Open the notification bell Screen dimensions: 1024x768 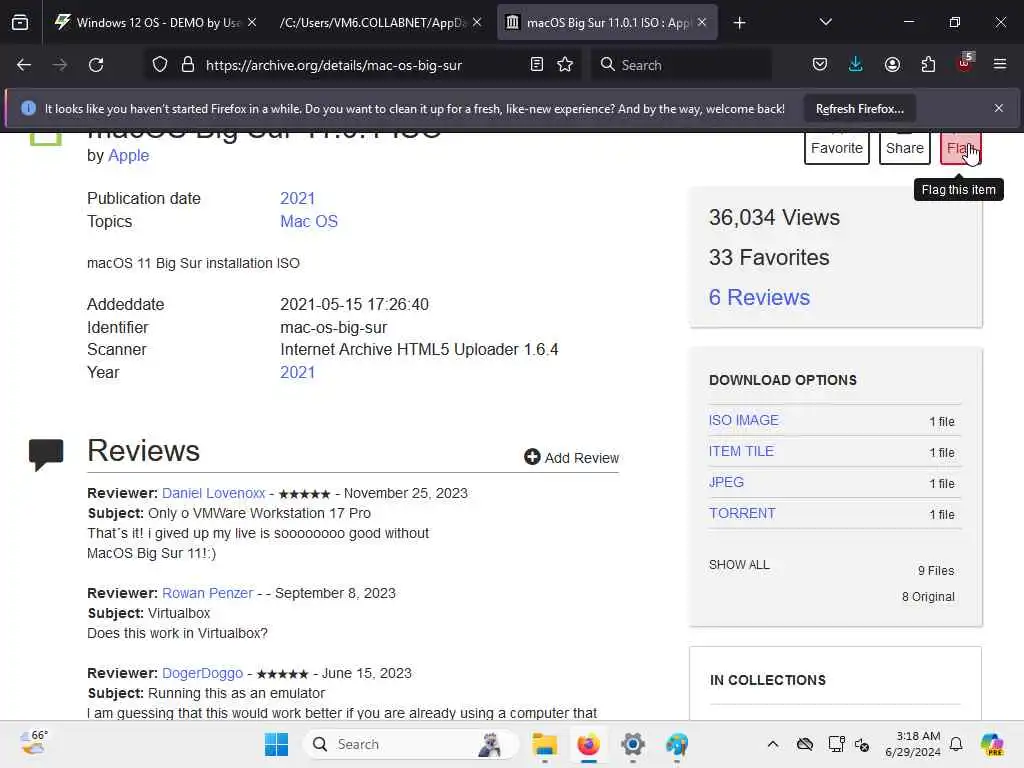click(x=956, y=744)
